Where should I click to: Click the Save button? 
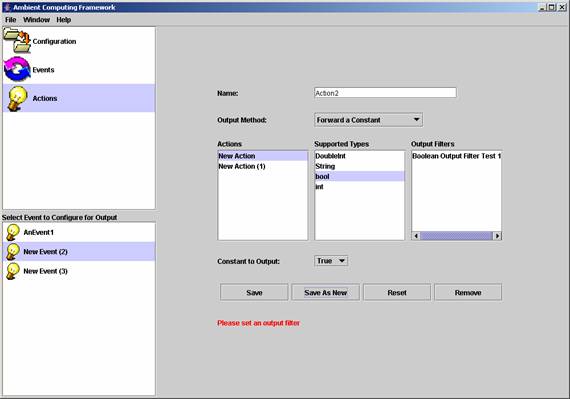[254, 293]
